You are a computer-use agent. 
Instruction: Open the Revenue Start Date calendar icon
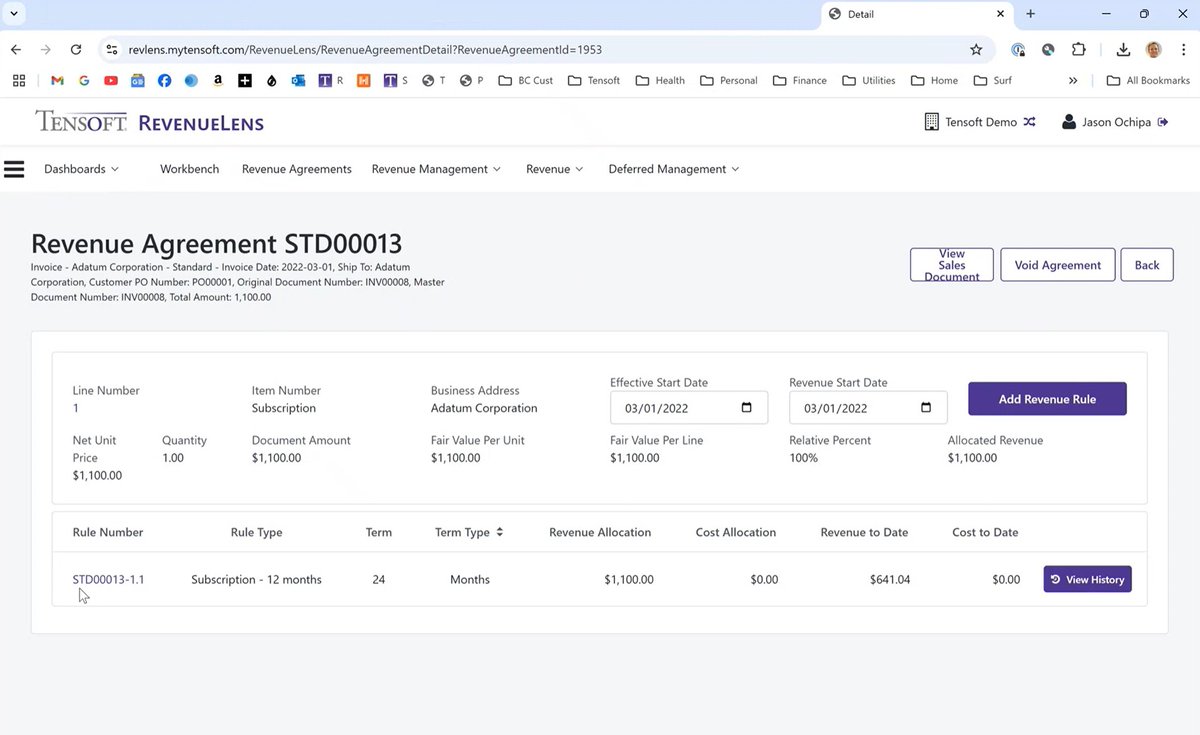(925, 408)
